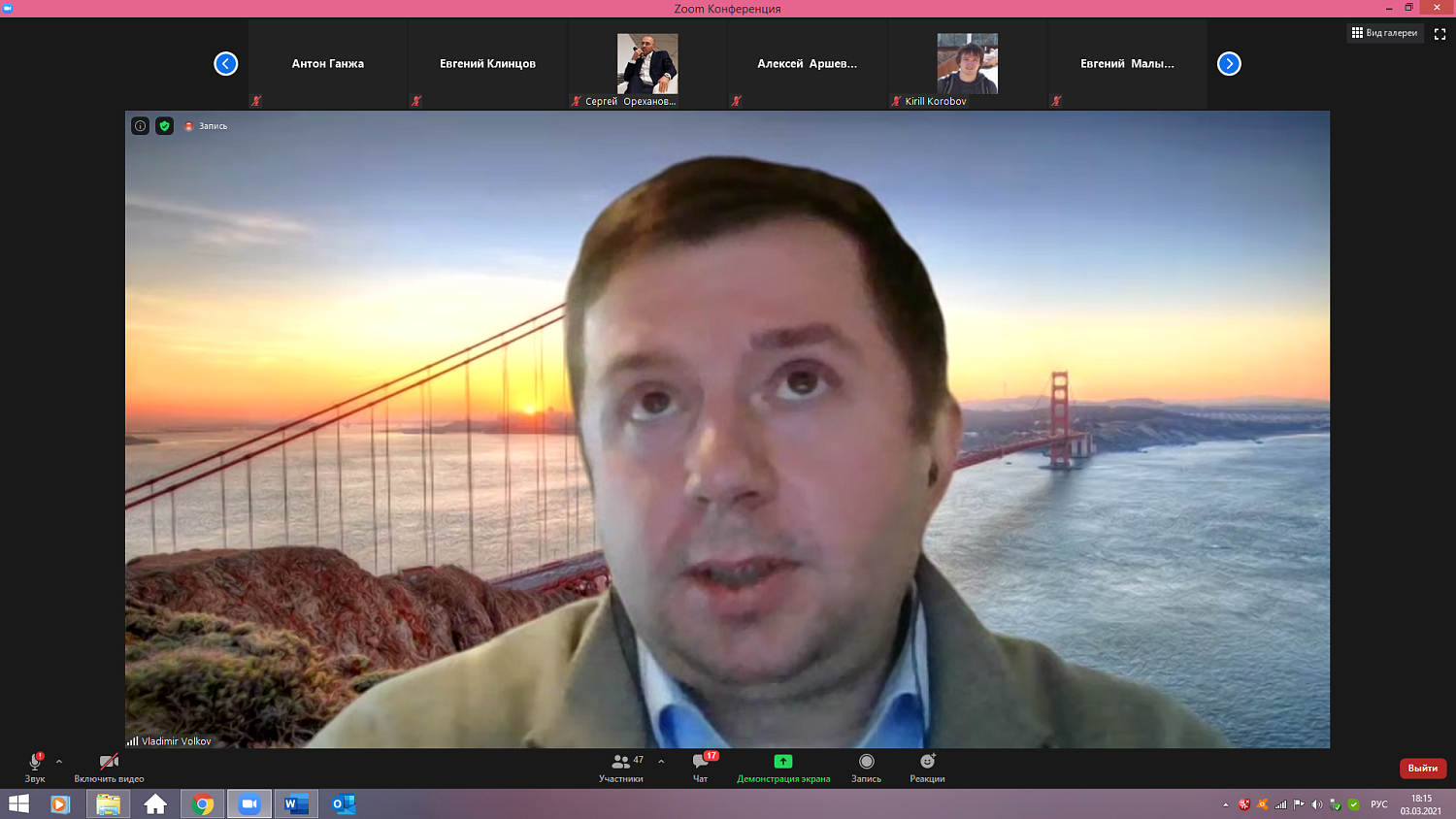Switch input language via РУС indicator

(x=1378, y=804)
